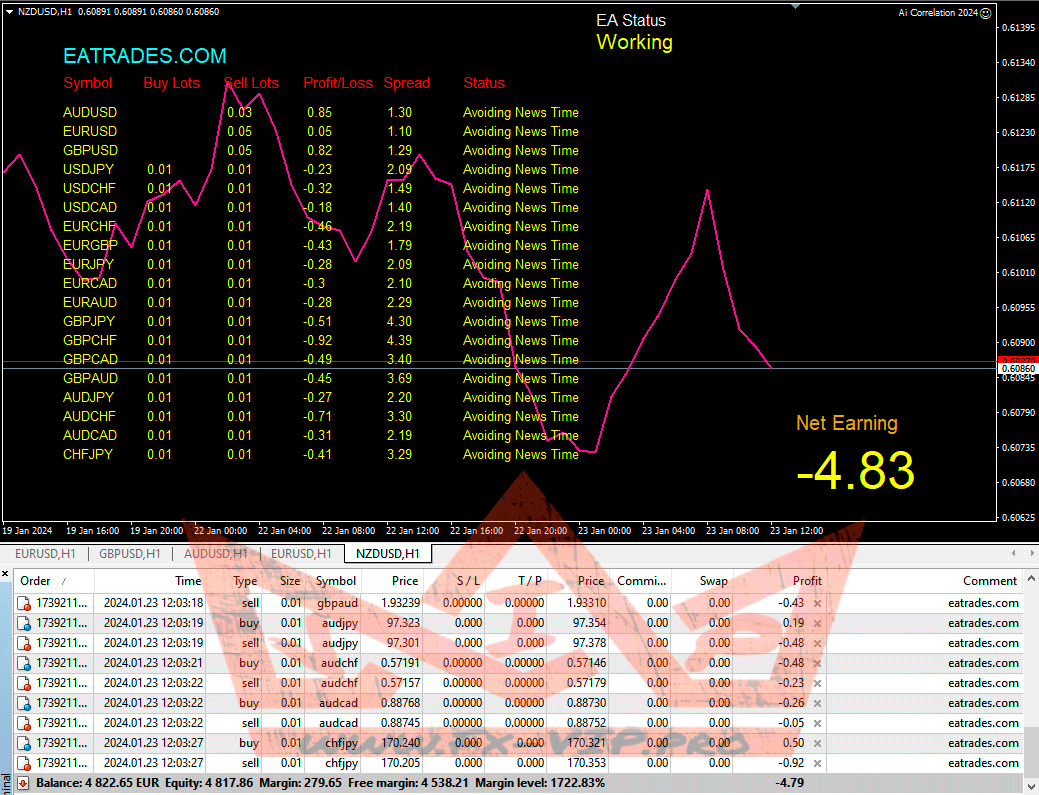Close the chfjpy buy order with its X
The width and height of the screenshot is (1039, 795).
click(817, 743)
